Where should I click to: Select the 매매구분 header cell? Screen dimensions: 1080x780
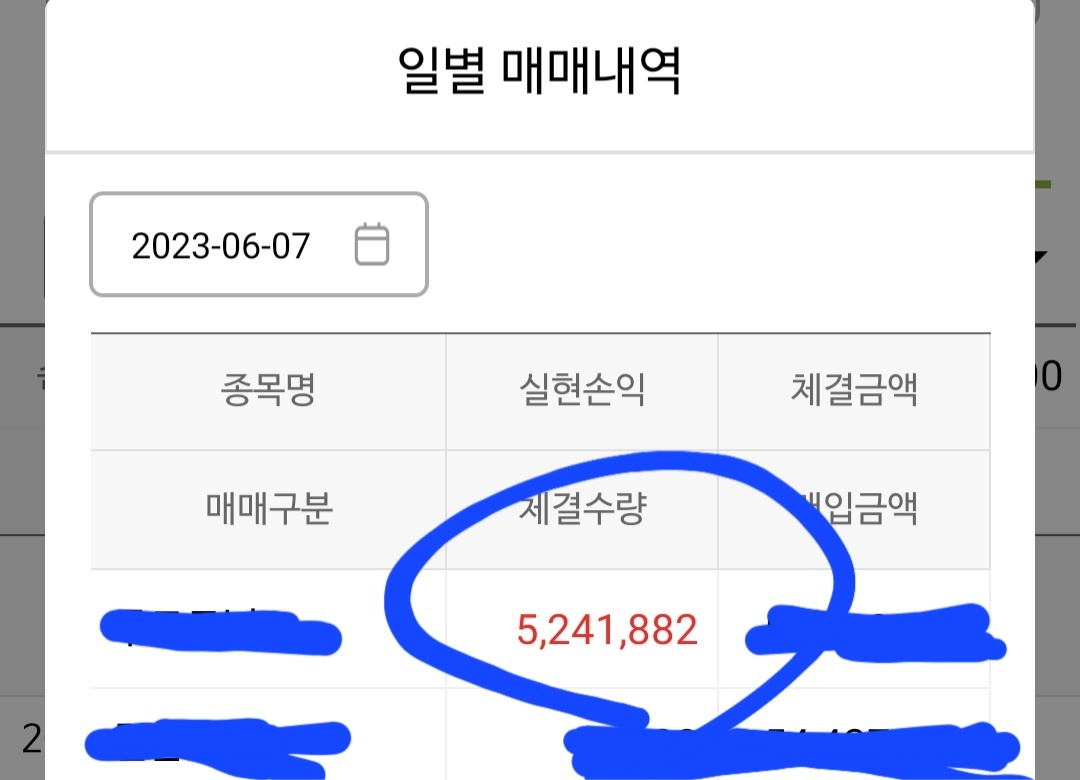[268, 509]
